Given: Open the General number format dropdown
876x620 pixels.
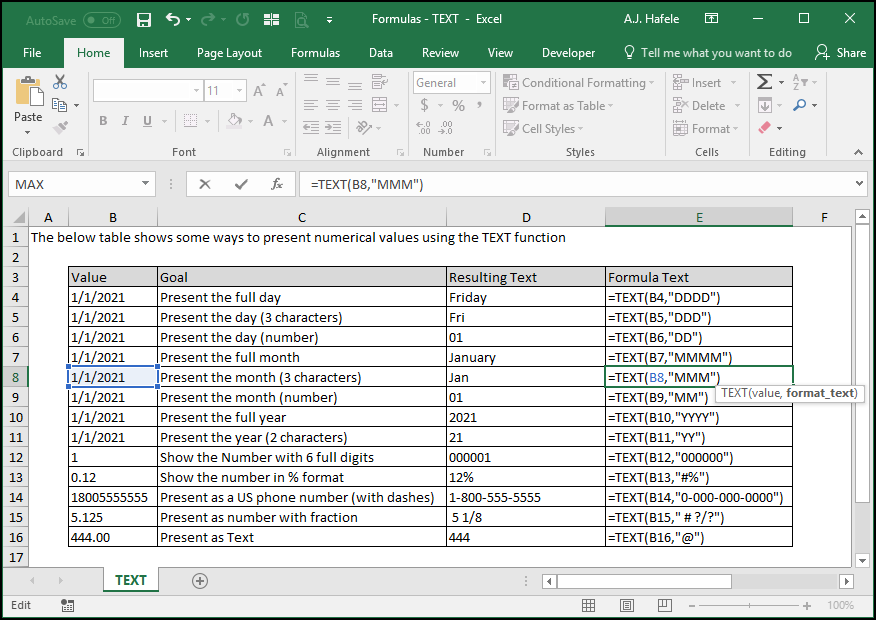Looking at the screenshot, I should point(483,83).
